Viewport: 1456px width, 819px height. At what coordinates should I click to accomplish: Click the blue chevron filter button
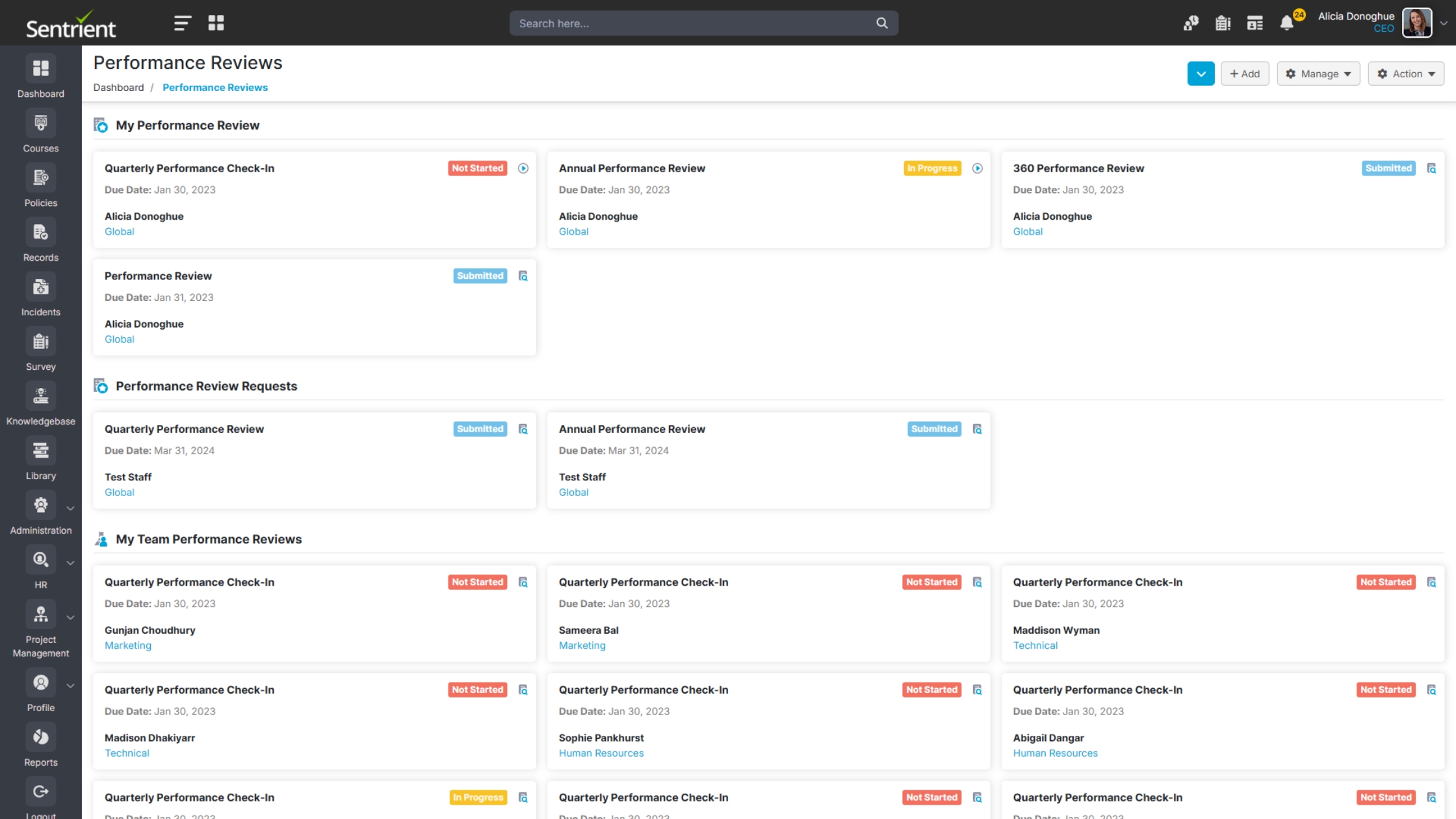click(1201, 74)
